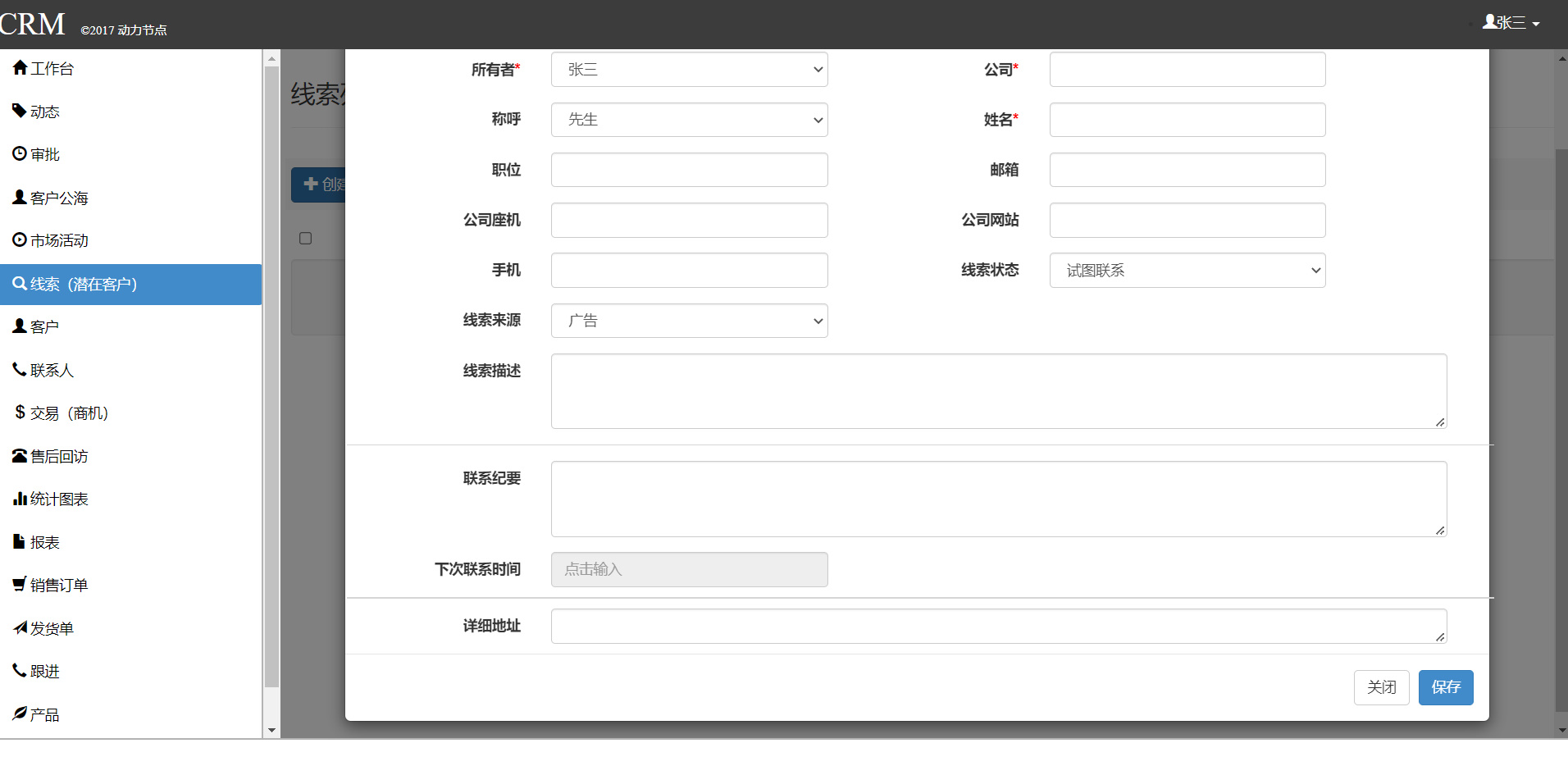Click the shopping cart icon beside 销售订单
This screenshot has height=766, width=1568.
coord(20,585)
